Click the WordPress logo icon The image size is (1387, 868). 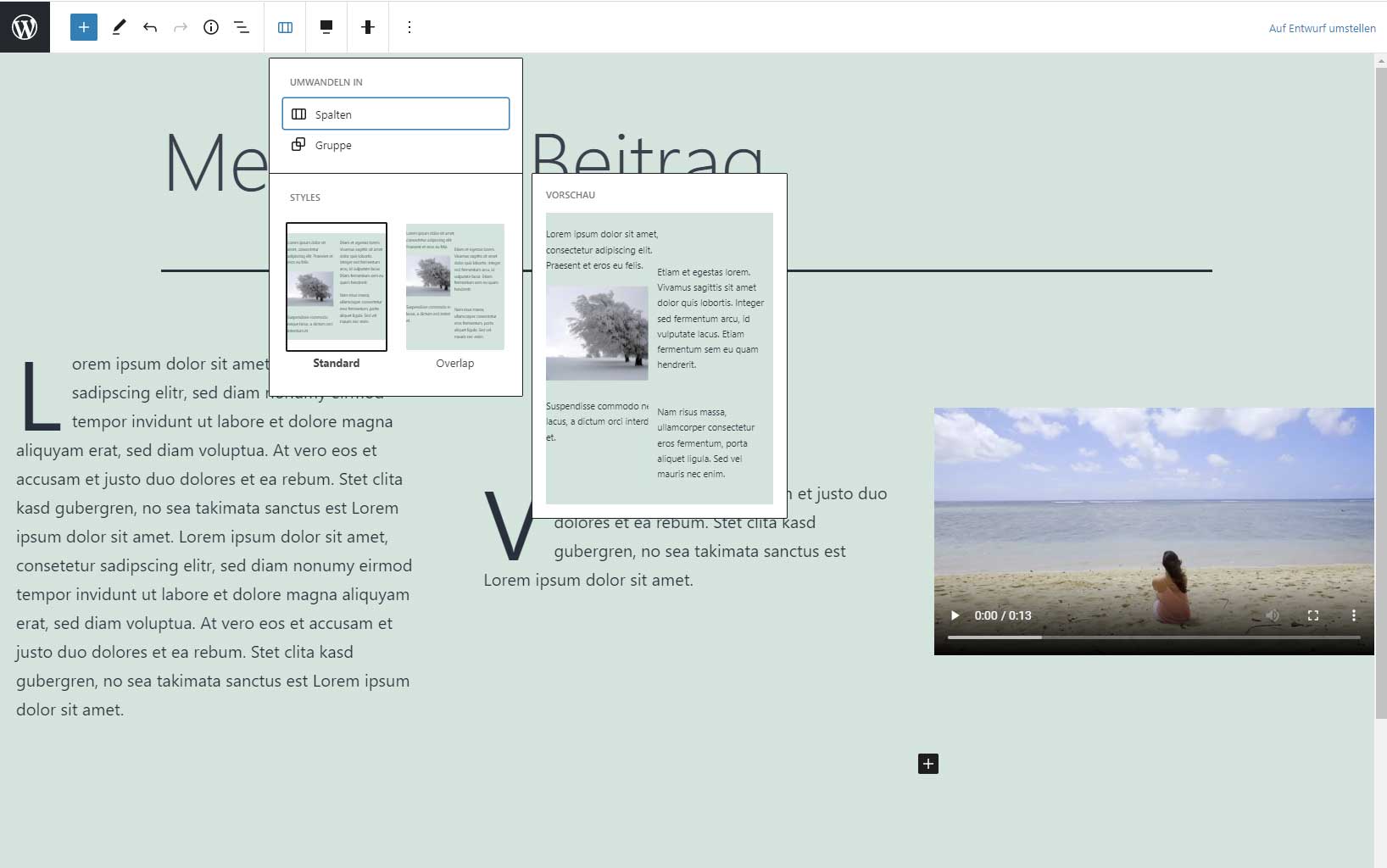(x=25, y=27)
